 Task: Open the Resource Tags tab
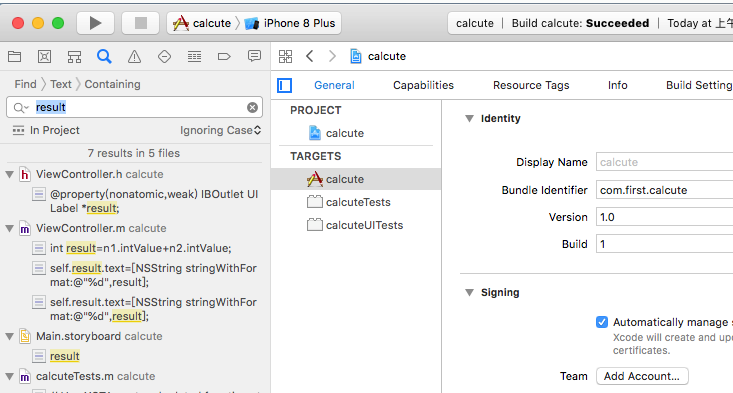[531, 85]
